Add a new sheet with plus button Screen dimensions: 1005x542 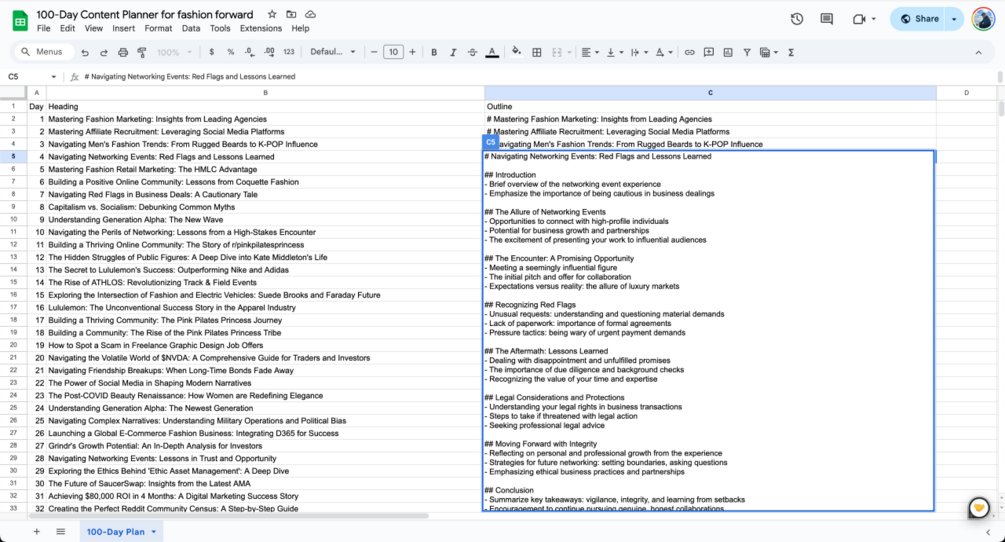37,532
